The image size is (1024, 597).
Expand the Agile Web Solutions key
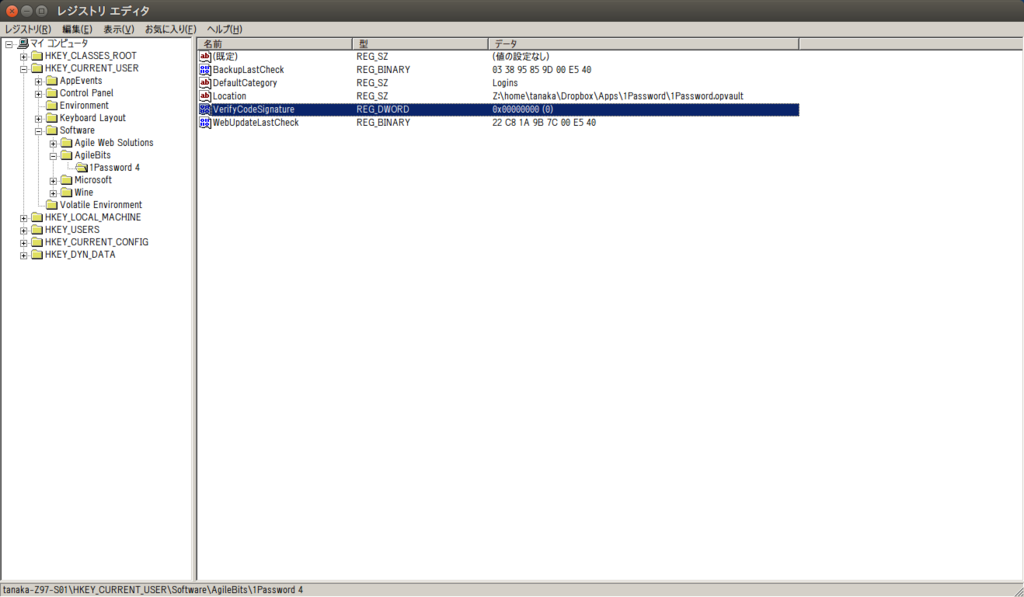pyautogui.click(x=54, y=144)
